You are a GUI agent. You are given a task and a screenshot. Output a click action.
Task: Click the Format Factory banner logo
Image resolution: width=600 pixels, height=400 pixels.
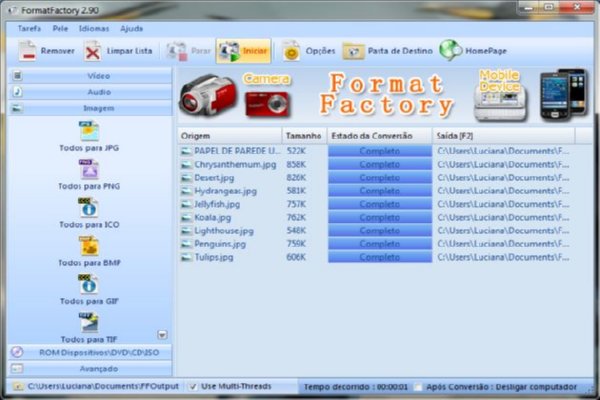click(x=386, y=95)
